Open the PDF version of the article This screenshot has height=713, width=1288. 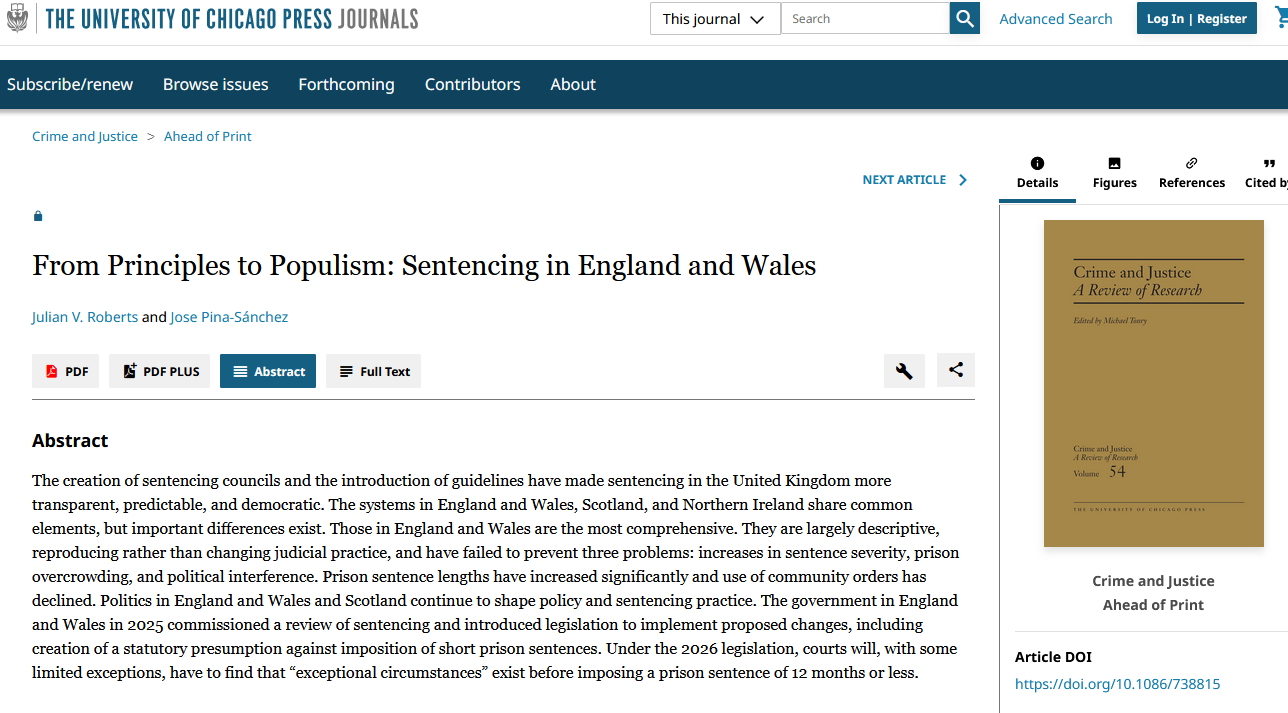tap(66, 371)
